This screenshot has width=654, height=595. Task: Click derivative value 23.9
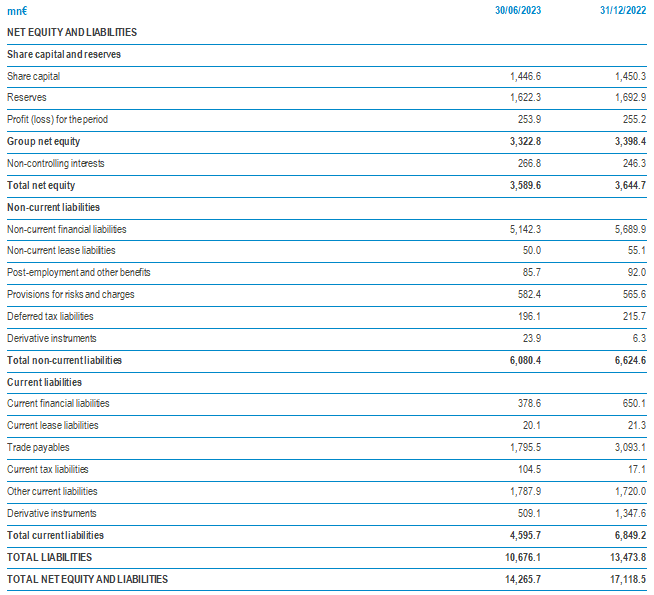[x=532, y=338]
